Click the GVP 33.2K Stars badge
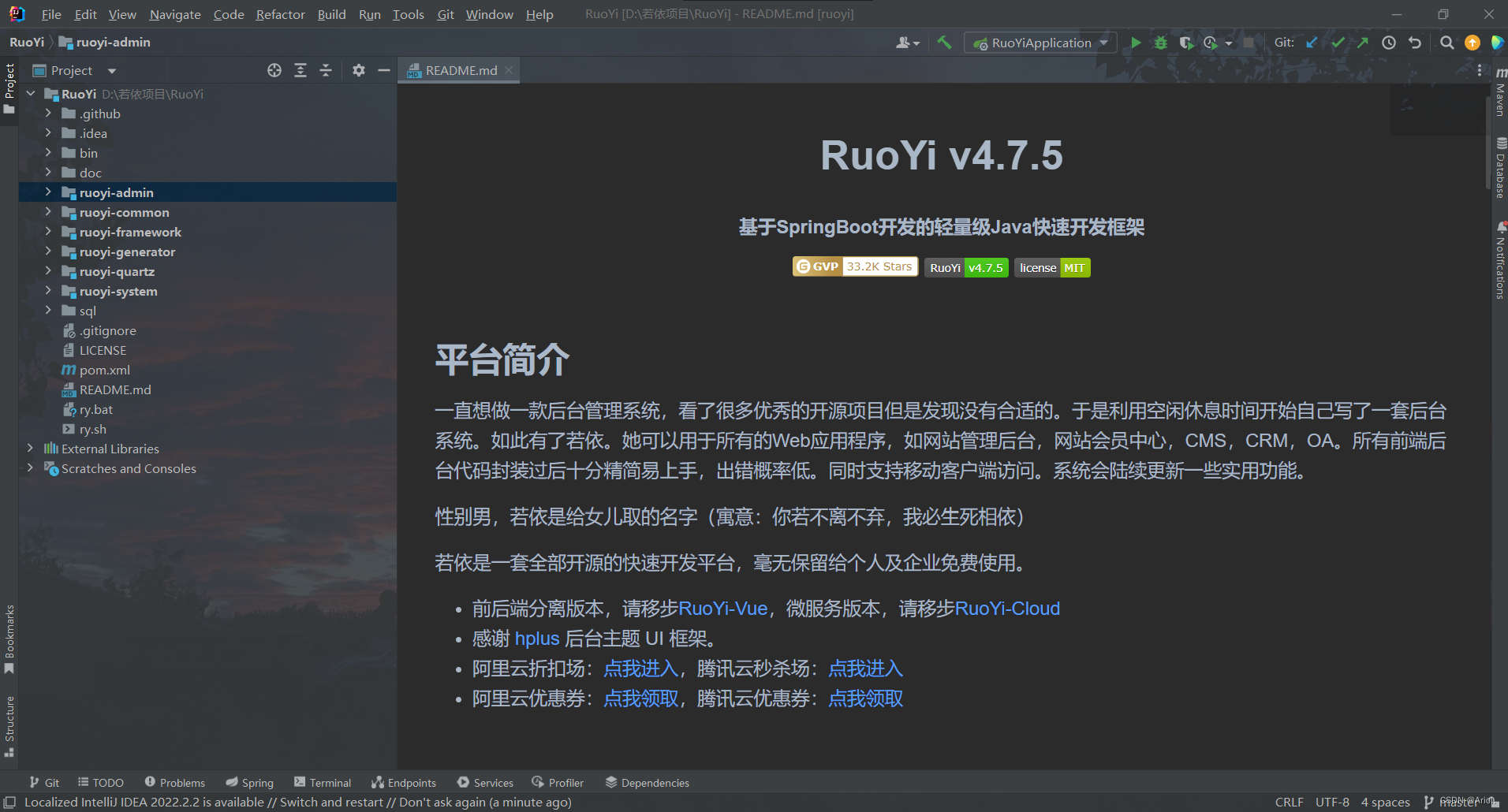1508x812 pixels. point(855,267)
